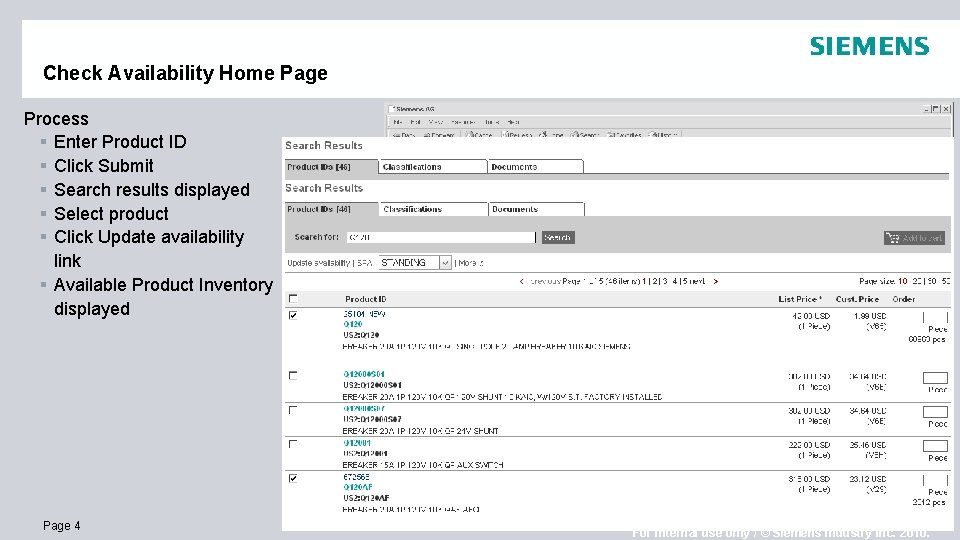Viewport: 960px width, 540px height.
Task: Click the Siemens logo on the slide
Action: click(869, 47)
